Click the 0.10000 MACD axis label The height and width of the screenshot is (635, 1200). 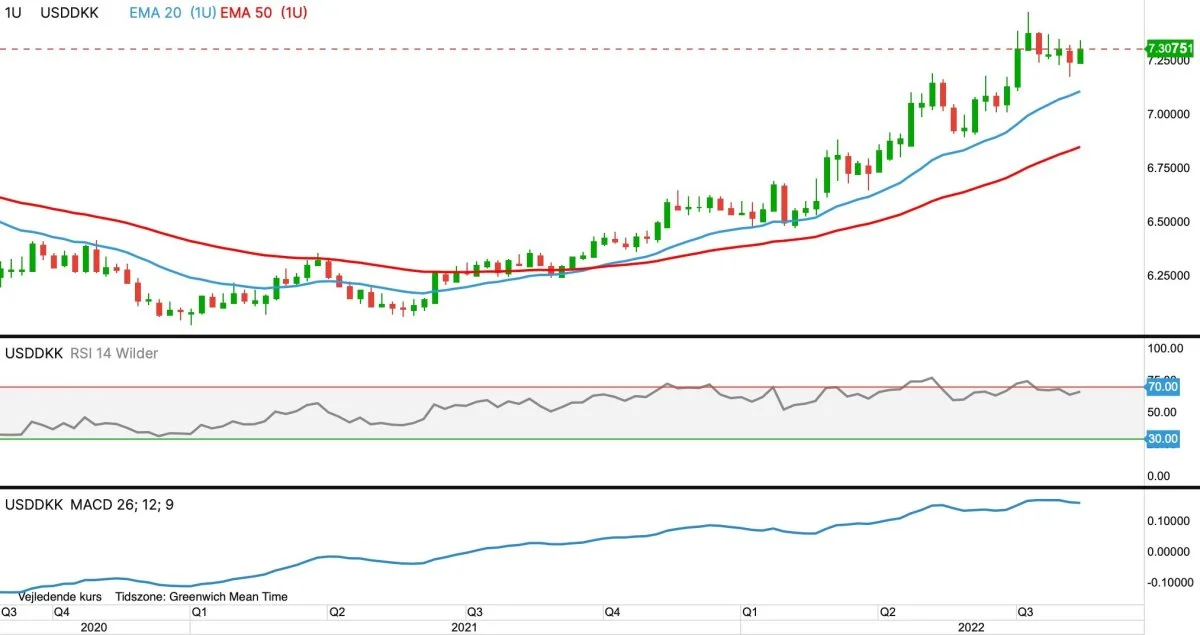1168,521
